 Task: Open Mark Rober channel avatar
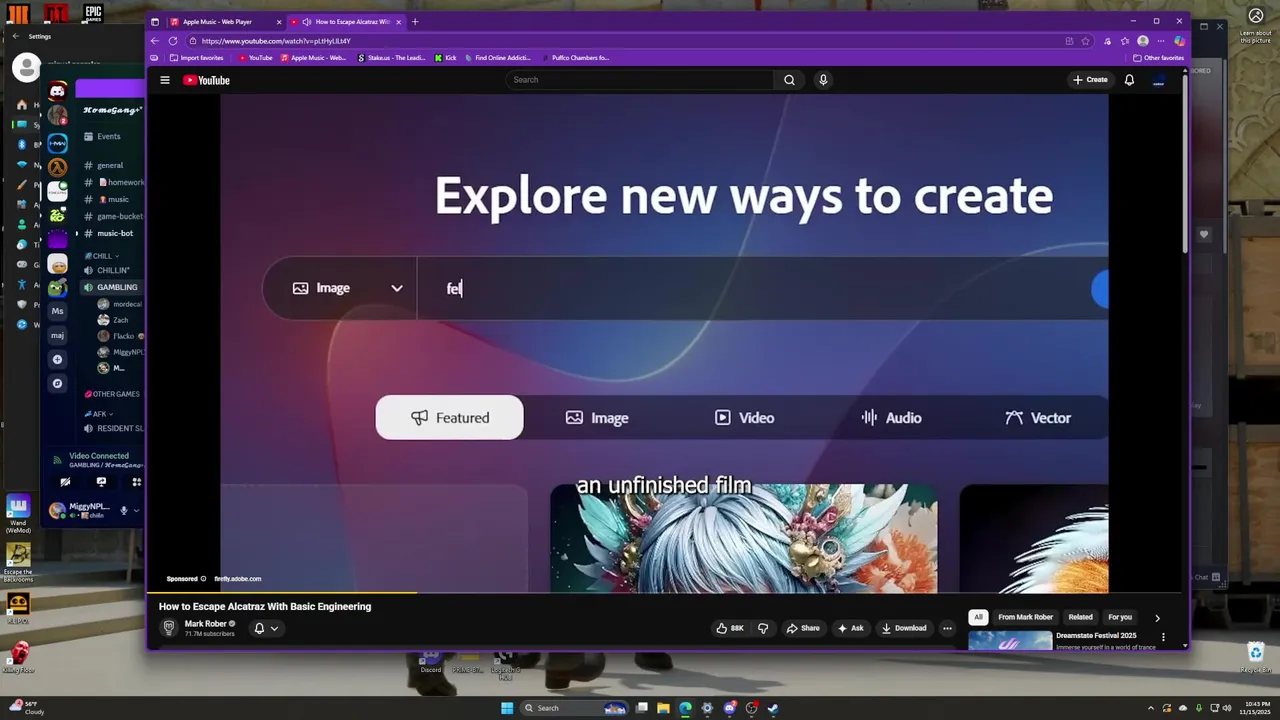169,627
